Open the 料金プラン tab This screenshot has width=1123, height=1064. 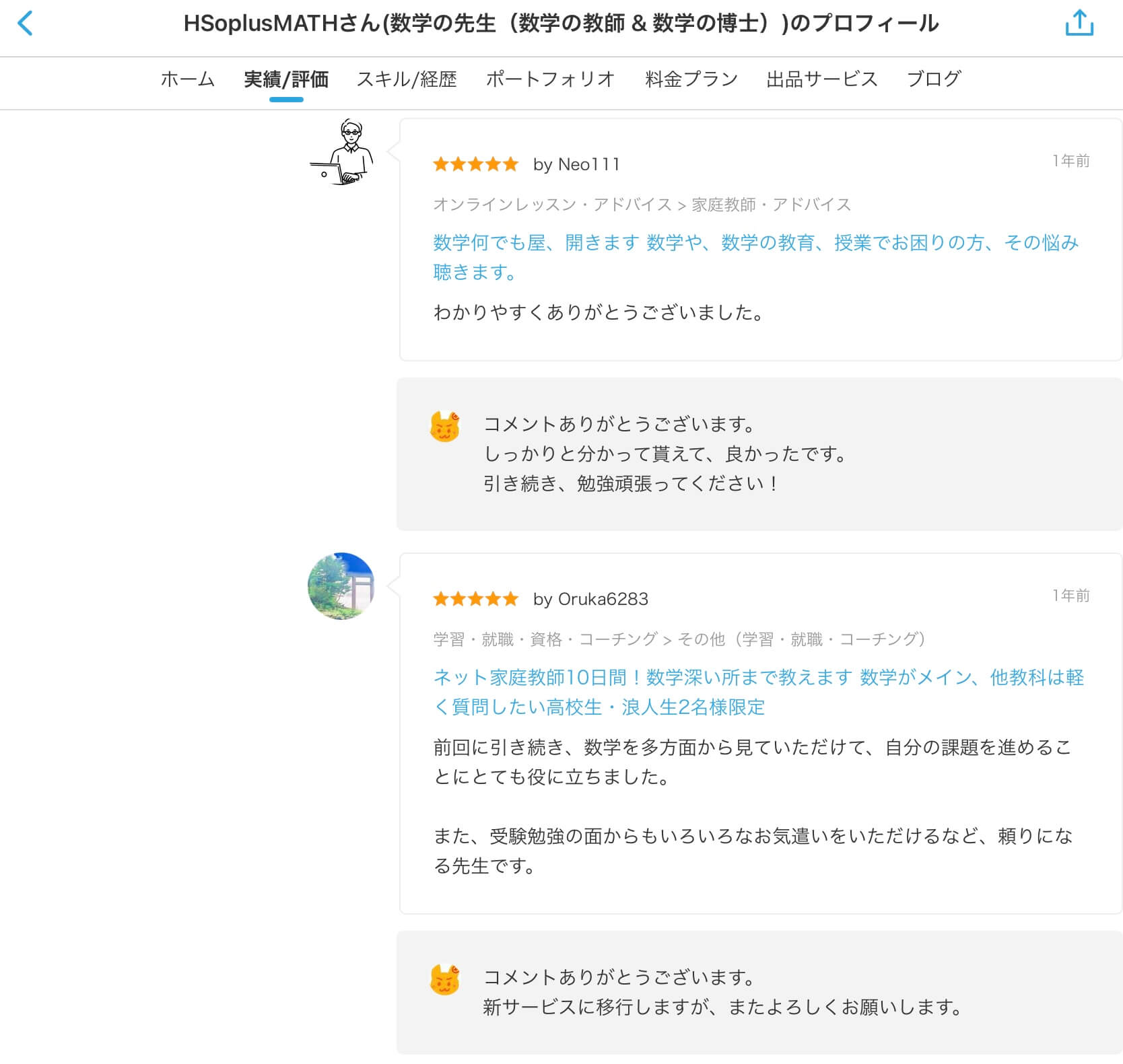691,79
